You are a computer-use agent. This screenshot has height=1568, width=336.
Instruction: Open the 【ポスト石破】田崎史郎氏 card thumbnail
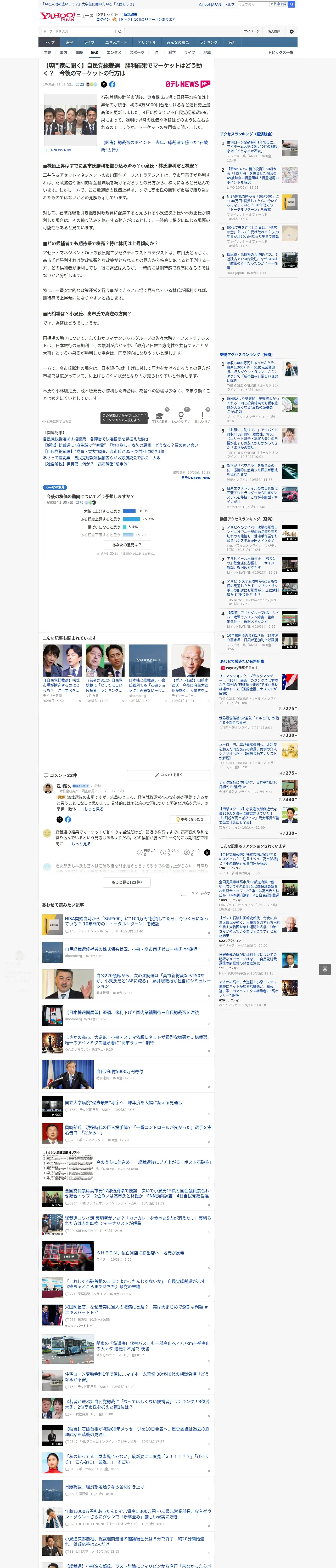pos(191,660)
